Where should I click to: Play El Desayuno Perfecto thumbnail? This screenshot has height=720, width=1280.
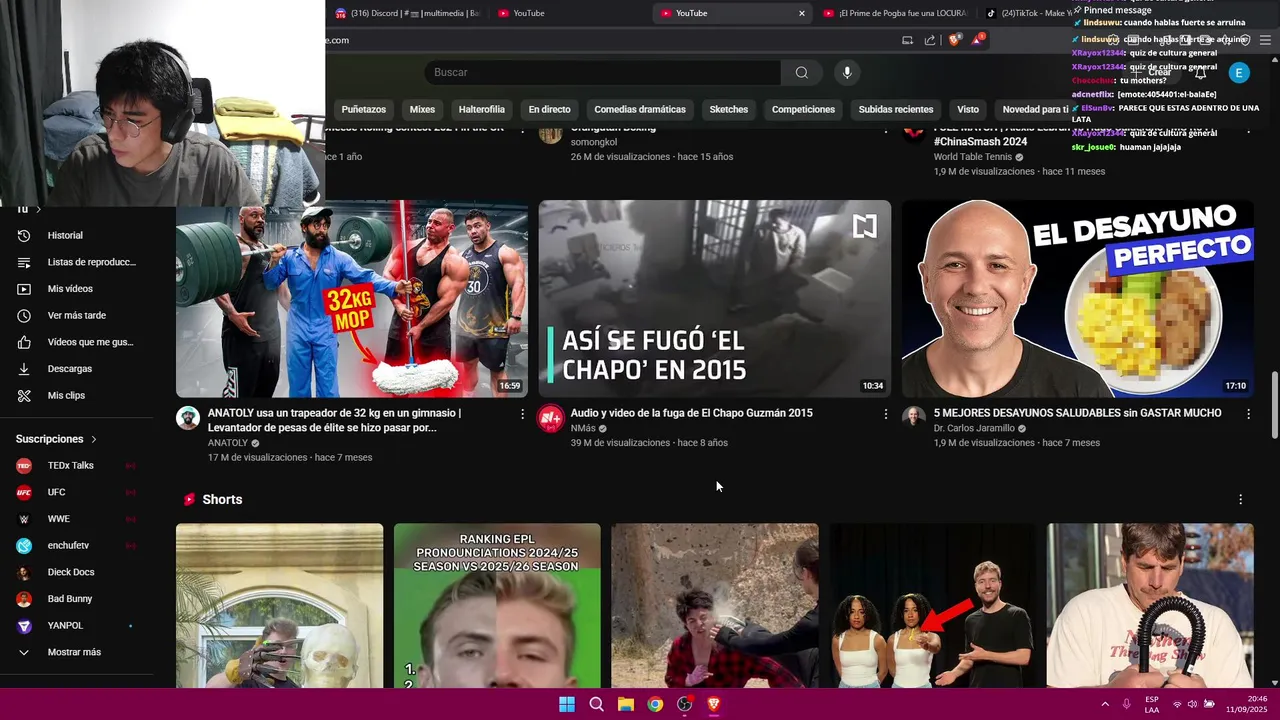click(x=1078, y=299)
